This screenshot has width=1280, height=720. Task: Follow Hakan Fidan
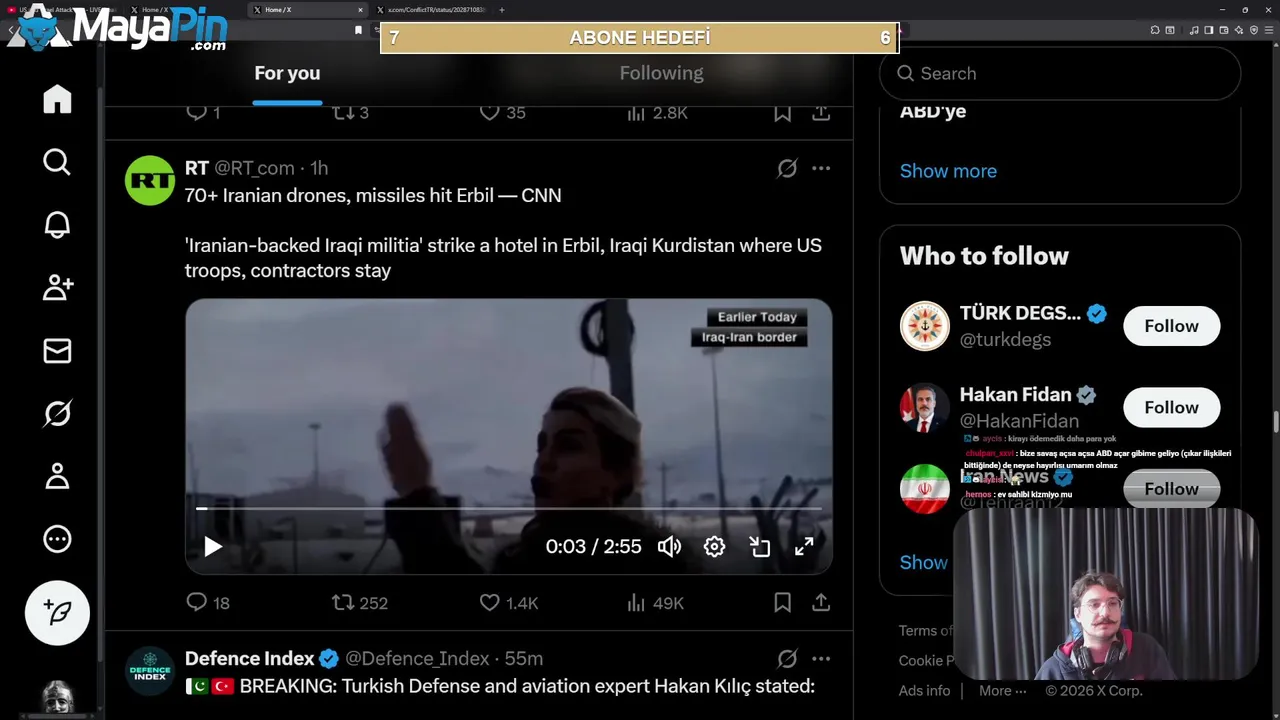1171,407
